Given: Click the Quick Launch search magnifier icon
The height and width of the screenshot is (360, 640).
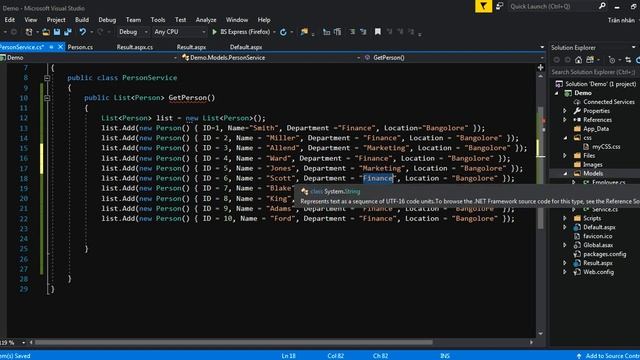Looking at the screenshot, I should 602,6.
